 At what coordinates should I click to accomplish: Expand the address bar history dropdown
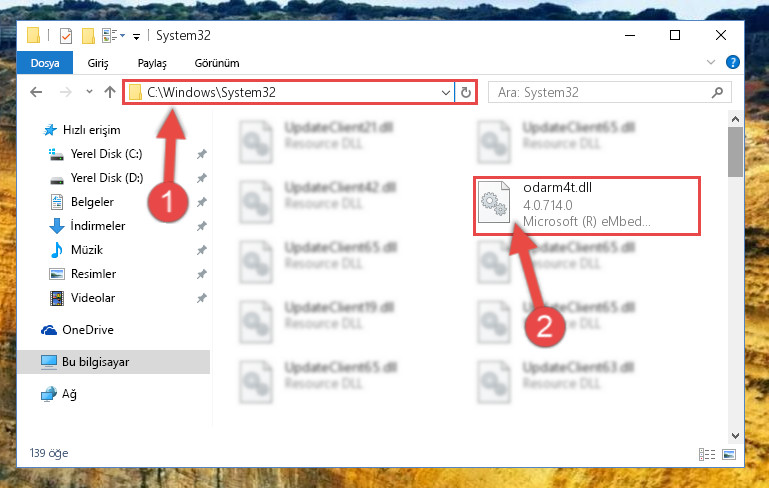coord(445,92)
